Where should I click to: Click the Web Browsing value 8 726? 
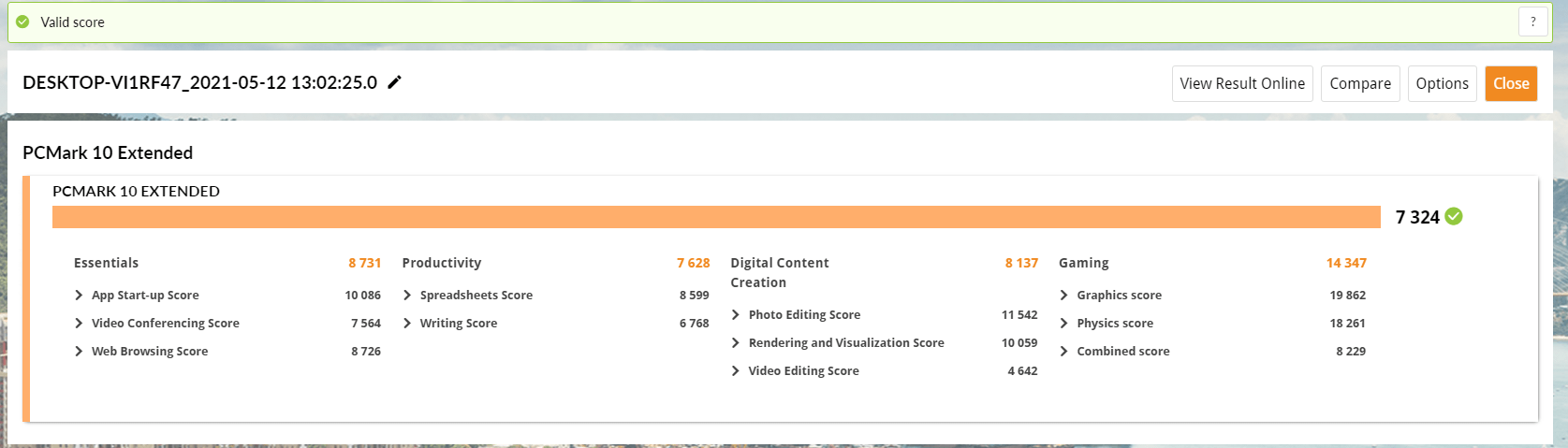coord(366,351)
